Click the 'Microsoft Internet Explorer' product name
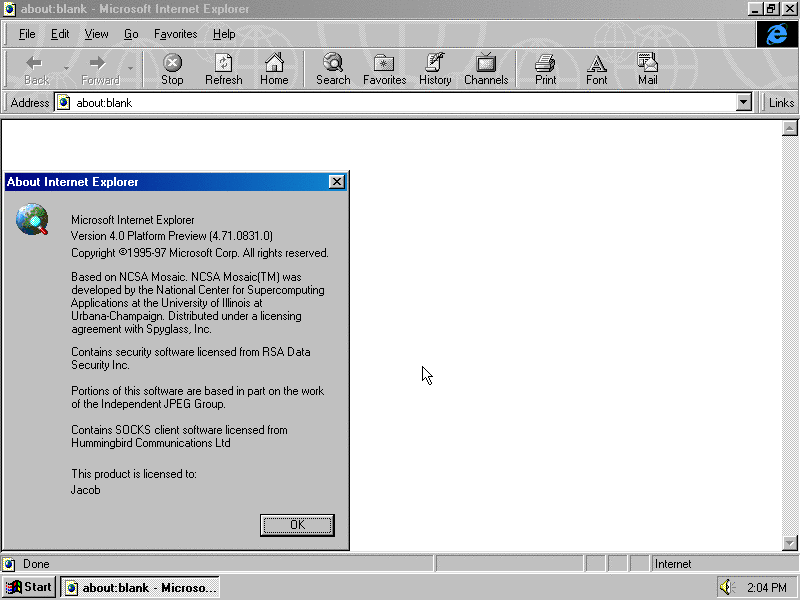 pos(133,220)
